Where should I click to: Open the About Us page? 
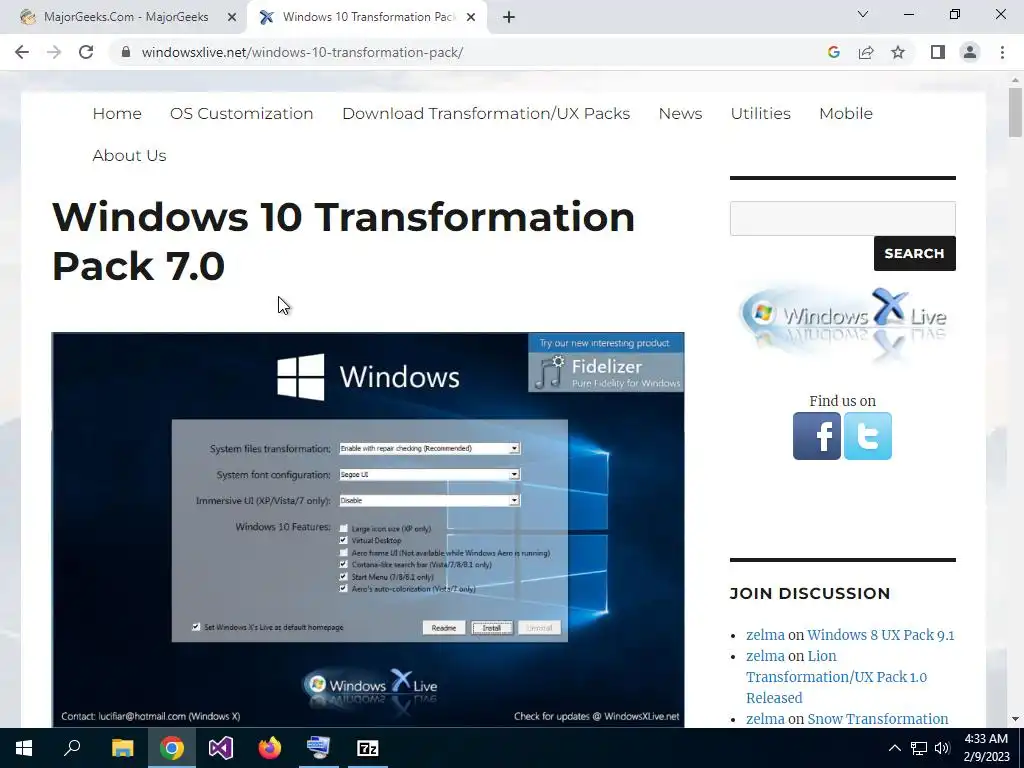(129, 155)
